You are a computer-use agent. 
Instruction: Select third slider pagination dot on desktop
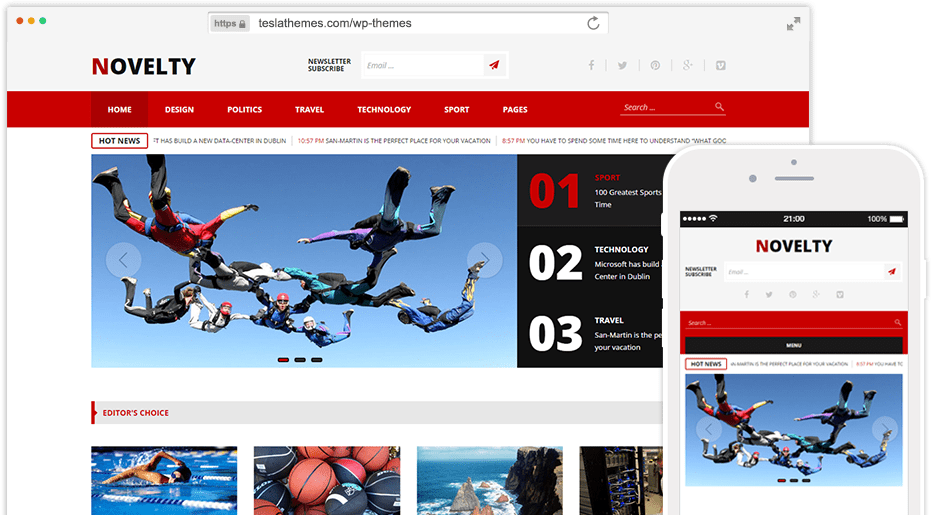[x=316, y=360]
